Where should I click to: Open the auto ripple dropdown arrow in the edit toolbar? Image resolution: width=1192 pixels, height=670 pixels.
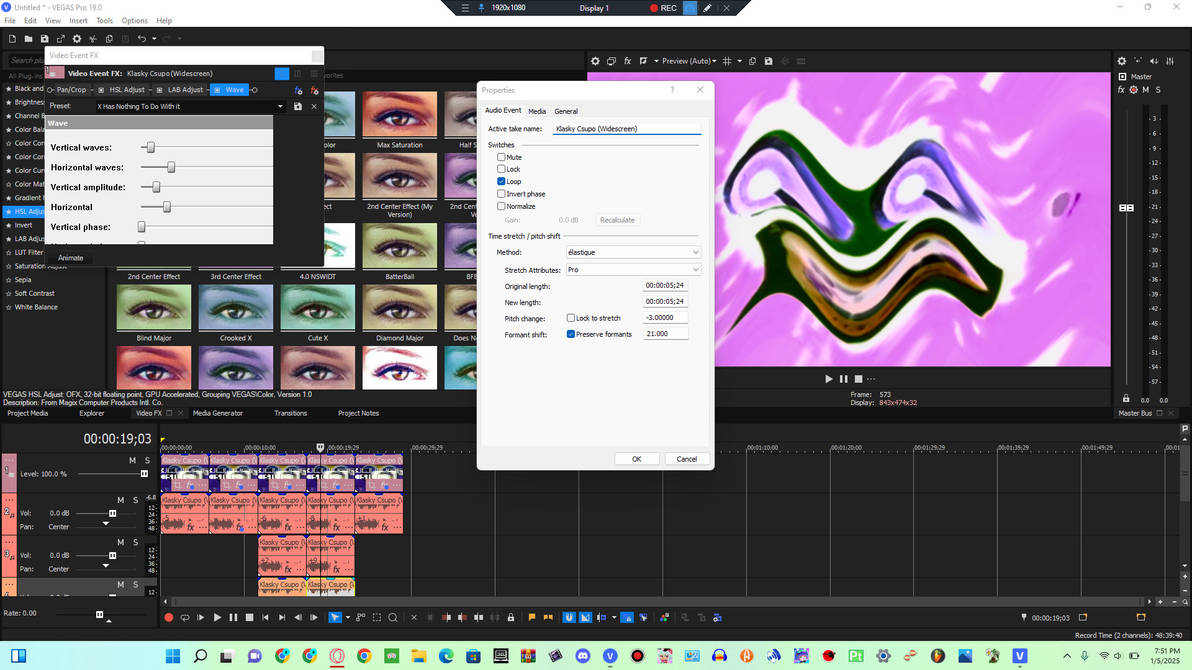613,618
